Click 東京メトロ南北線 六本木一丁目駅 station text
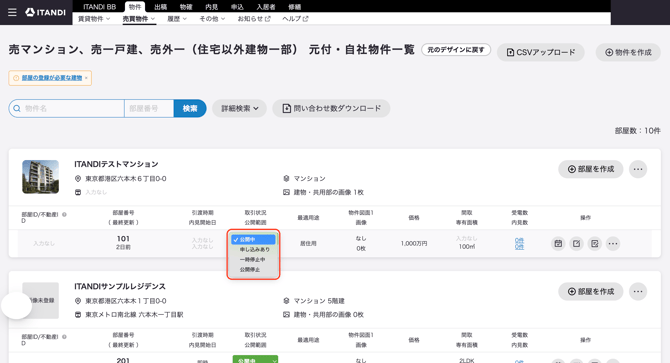Viewport: 670px width, 363px height. point(134,315)
